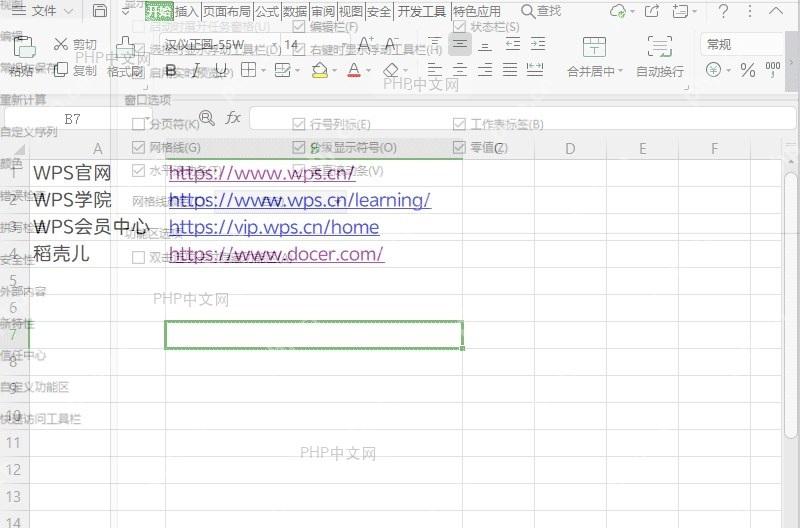Open https://vip.wps.cn/home link

[x=274, y=227]
